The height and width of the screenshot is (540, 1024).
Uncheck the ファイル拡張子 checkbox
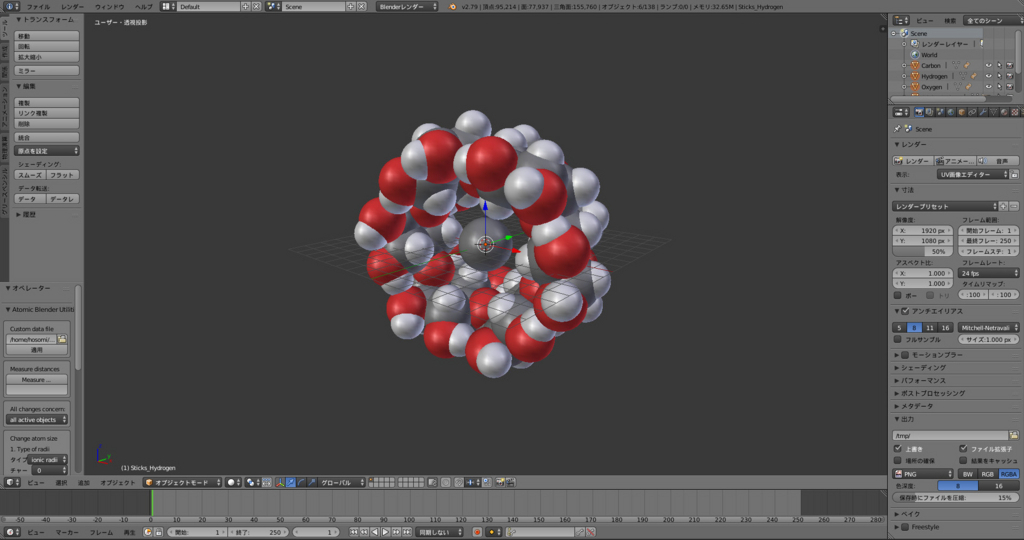(963, 449)
